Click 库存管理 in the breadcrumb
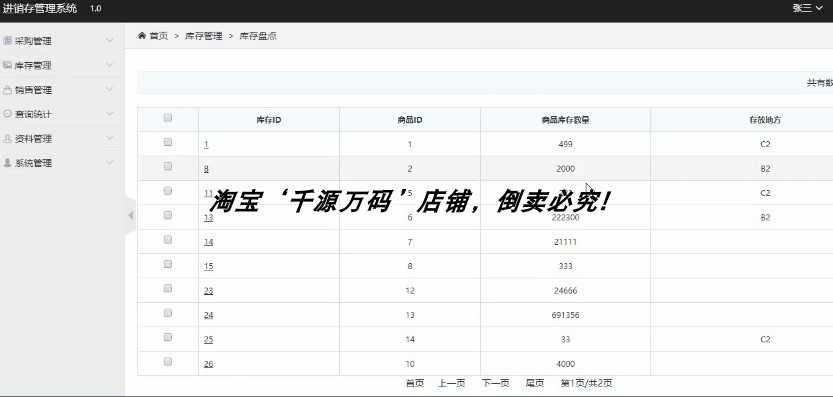Image resolution: width=833 pixels, height=397 pixels. (203, 36)
